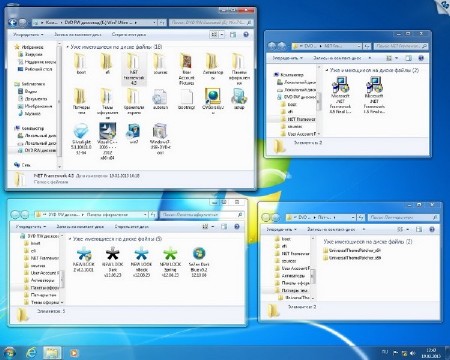The width and height of the screenshot is (450, 360).
Task: Select the Активаторы folder icon in the main window
Action: (213, 66)
